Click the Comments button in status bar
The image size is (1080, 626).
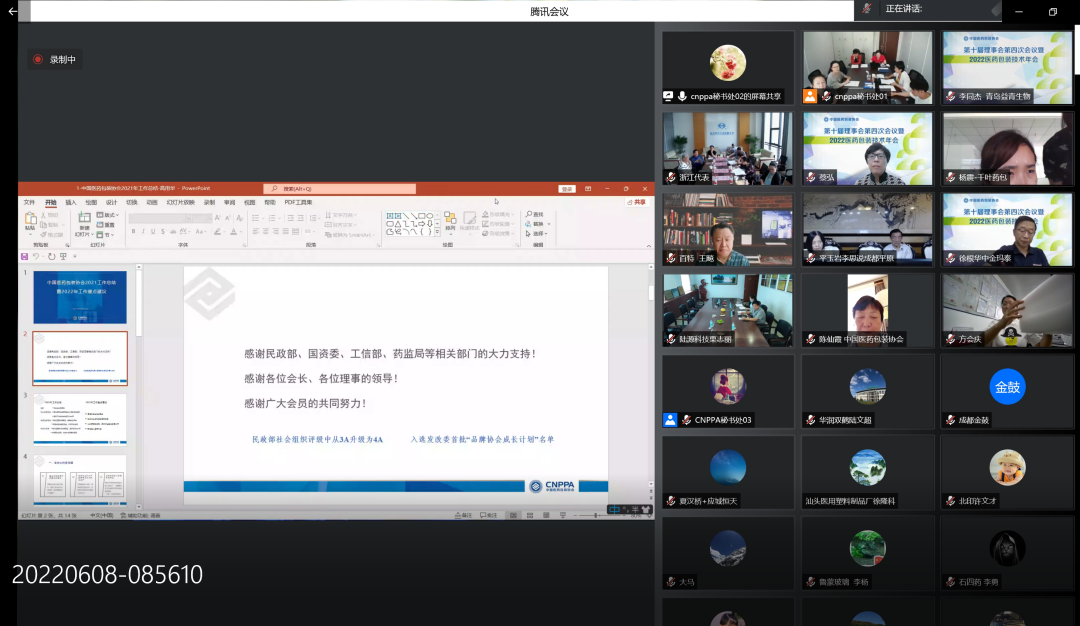488,515
